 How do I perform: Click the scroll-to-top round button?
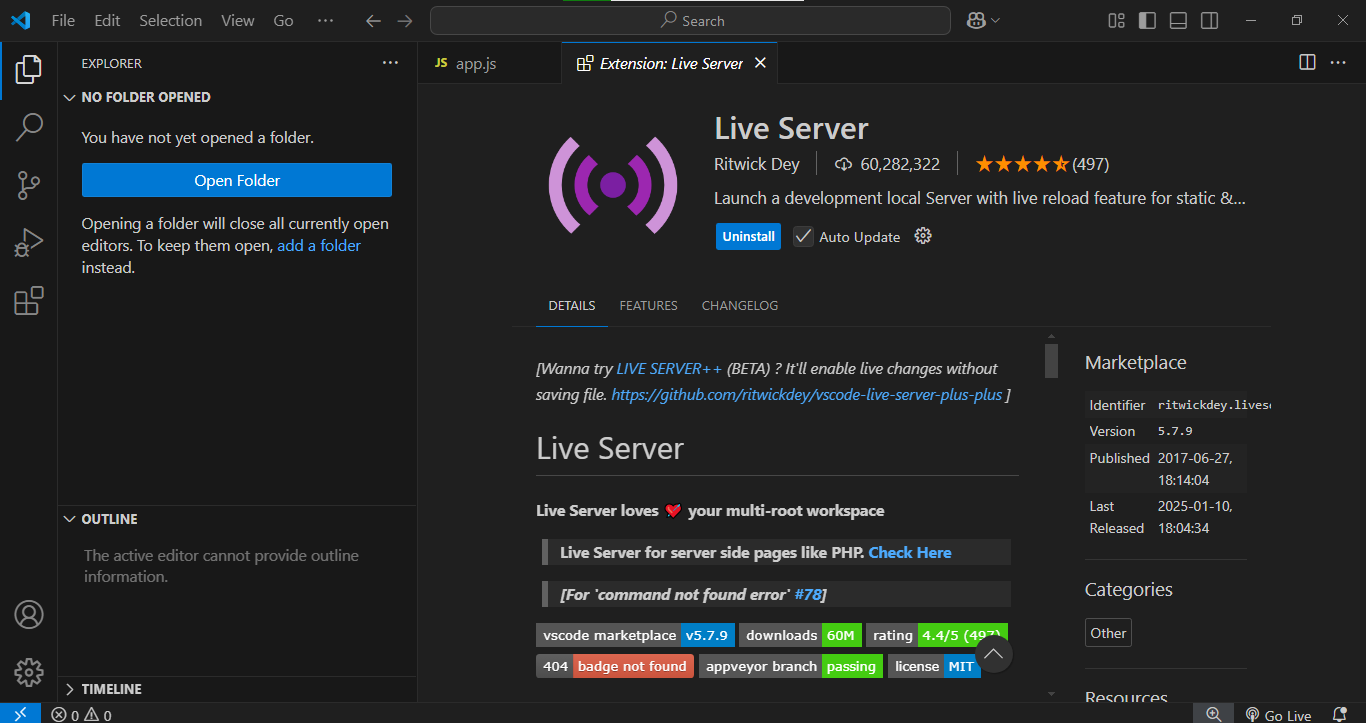click(993, 655)
